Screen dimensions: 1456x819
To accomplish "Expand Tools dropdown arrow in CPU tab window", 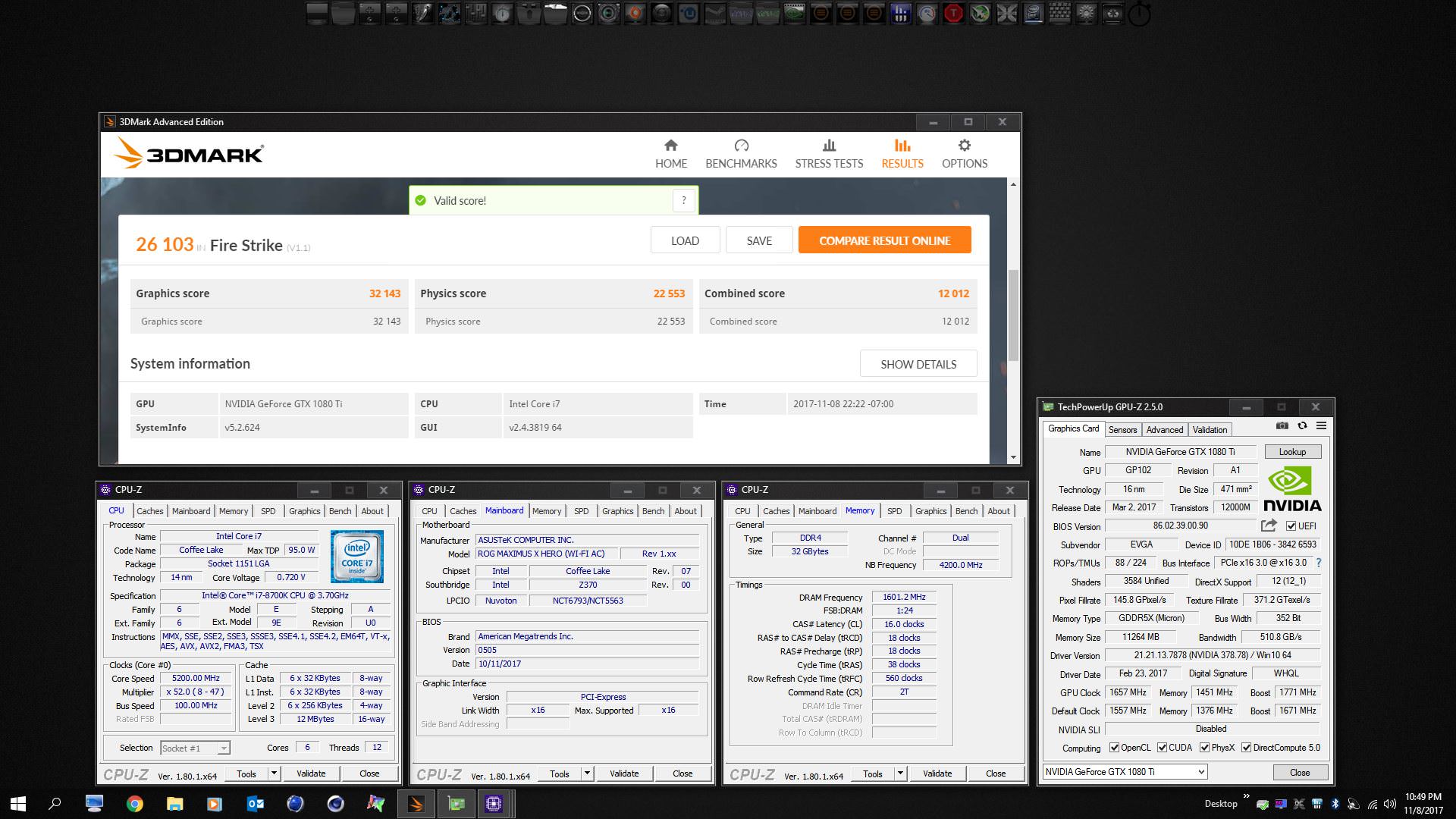I will click(x=274, y=773).
